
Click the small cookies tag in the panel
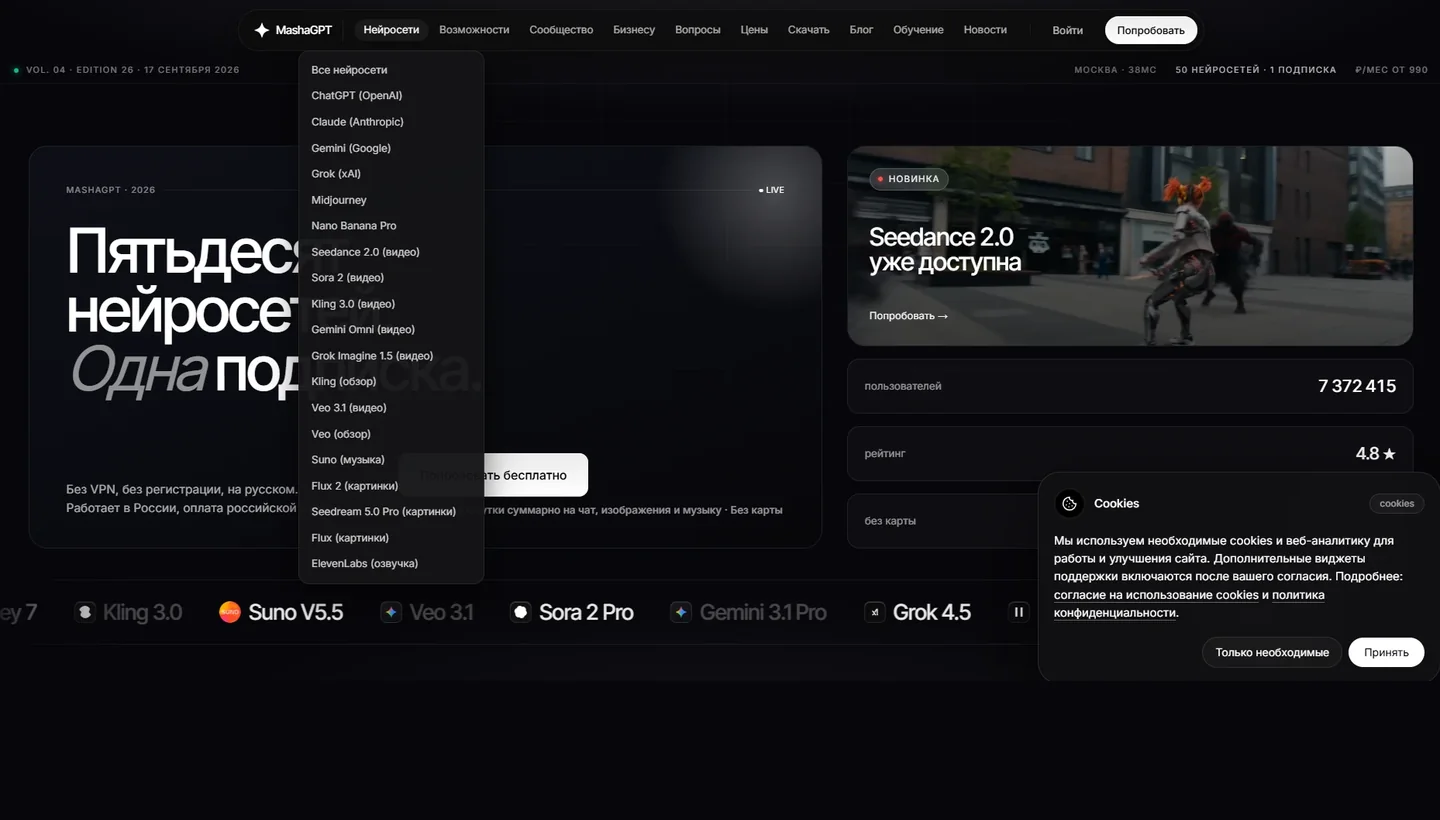[1397, 503]
